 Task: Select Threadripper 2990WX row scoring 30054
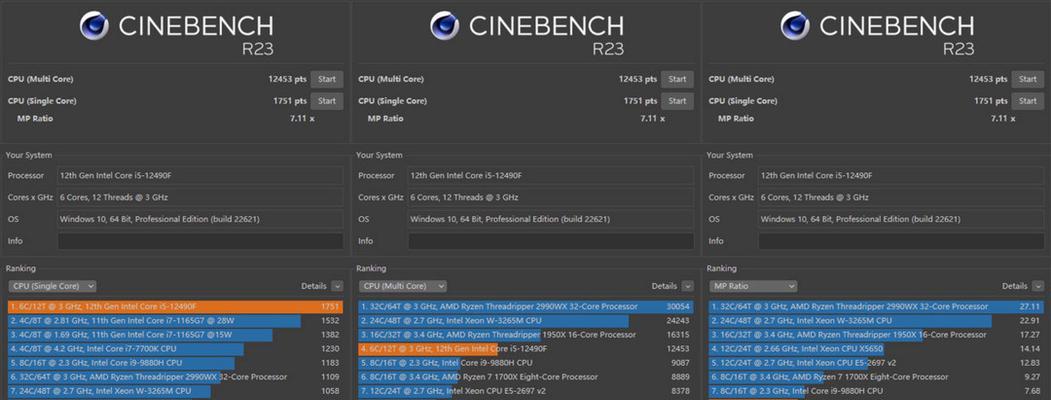pyautogui.click(x=526, y=307)
